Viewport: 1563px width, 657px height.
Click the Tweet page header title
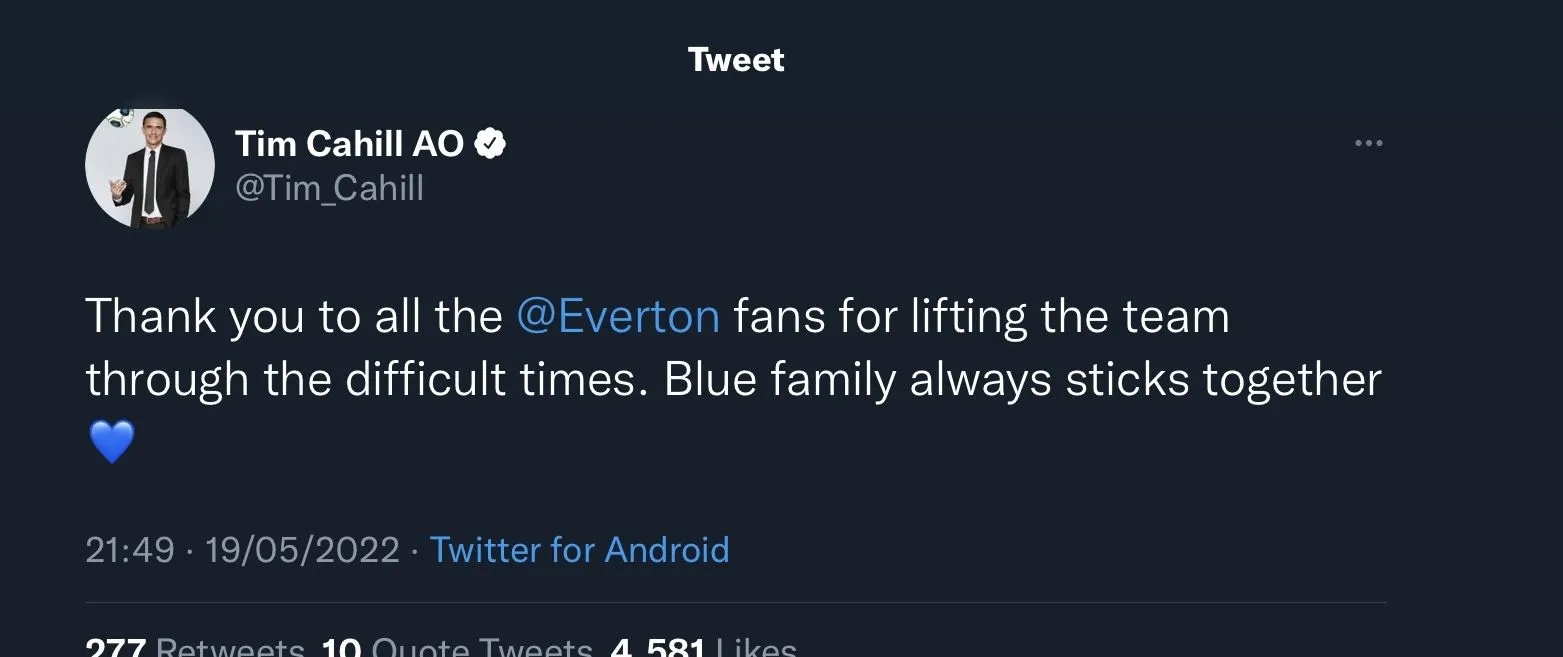736,60
